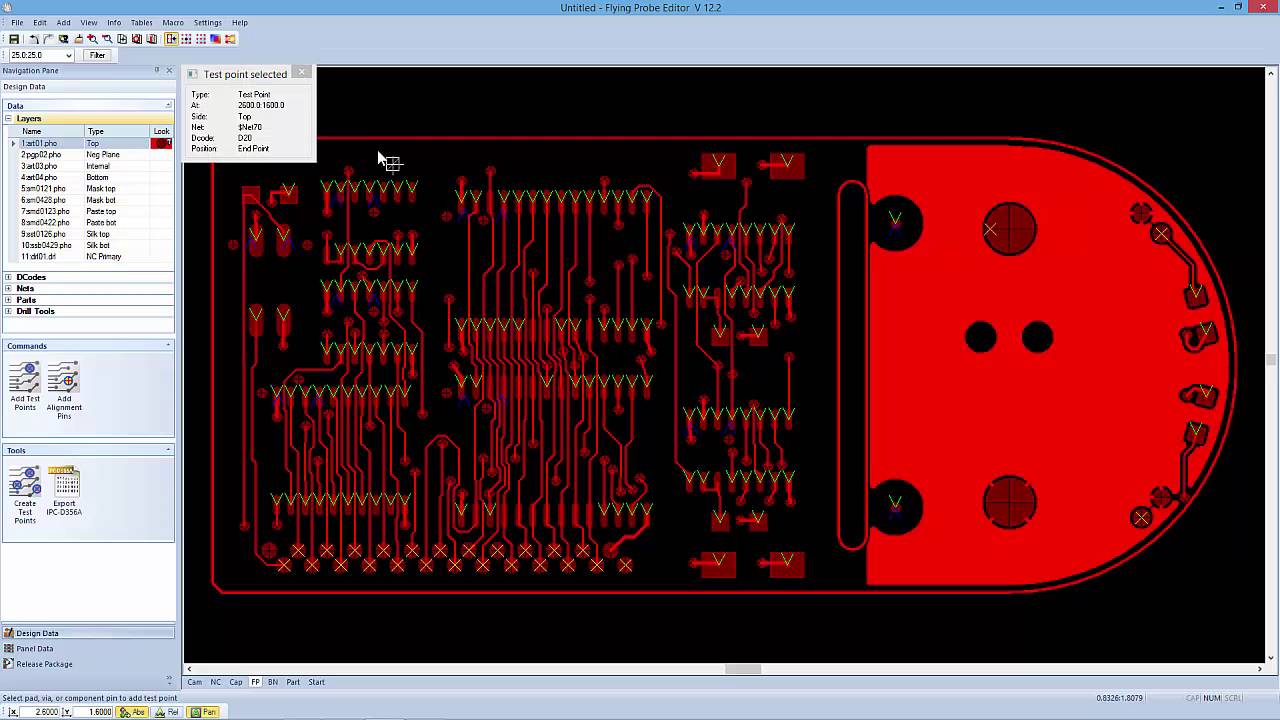The height and width of the screenshot is (720, 1280).
Task: Toggle the Pan mode button
Action: 205,712
